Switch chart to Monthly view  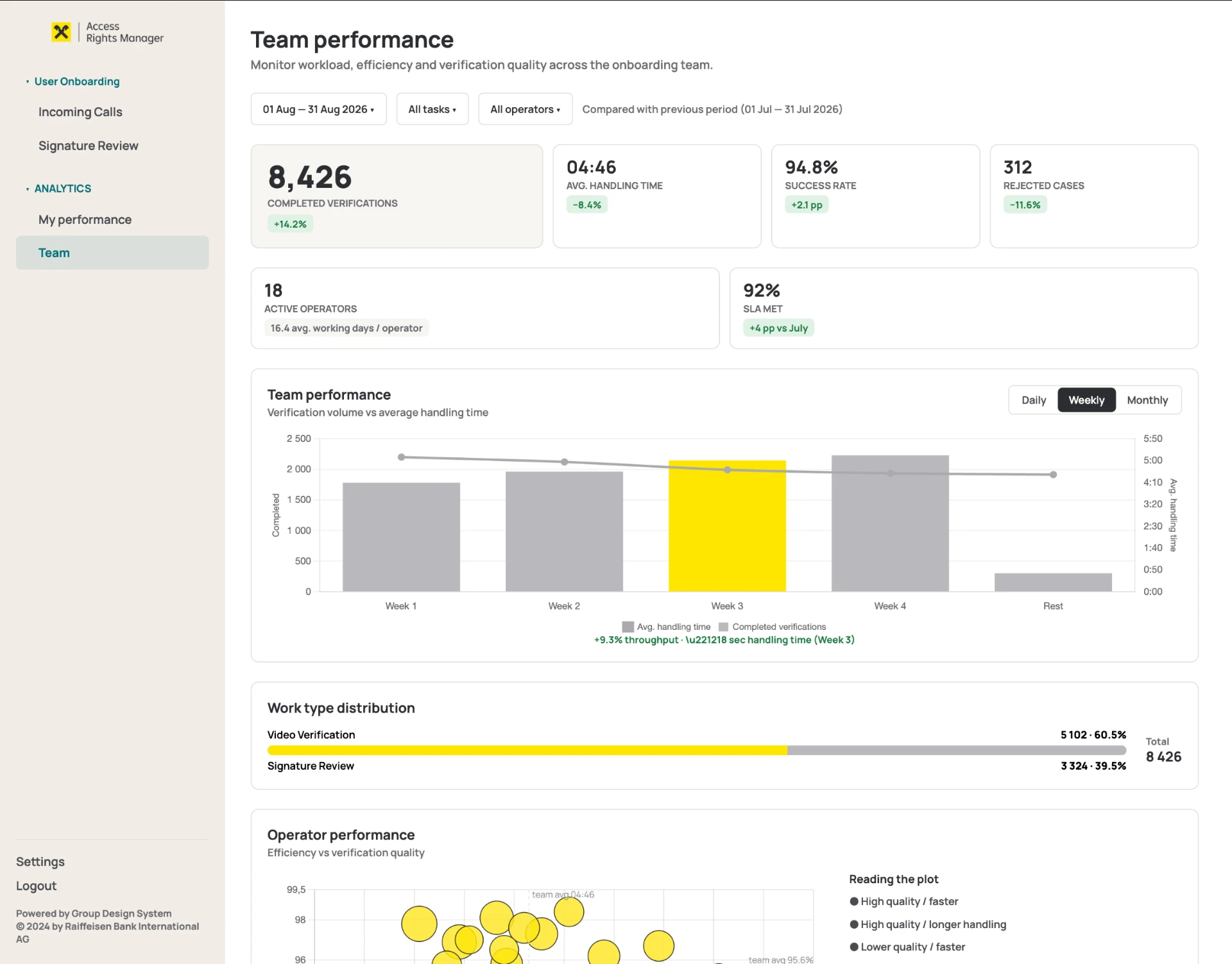1147,400
